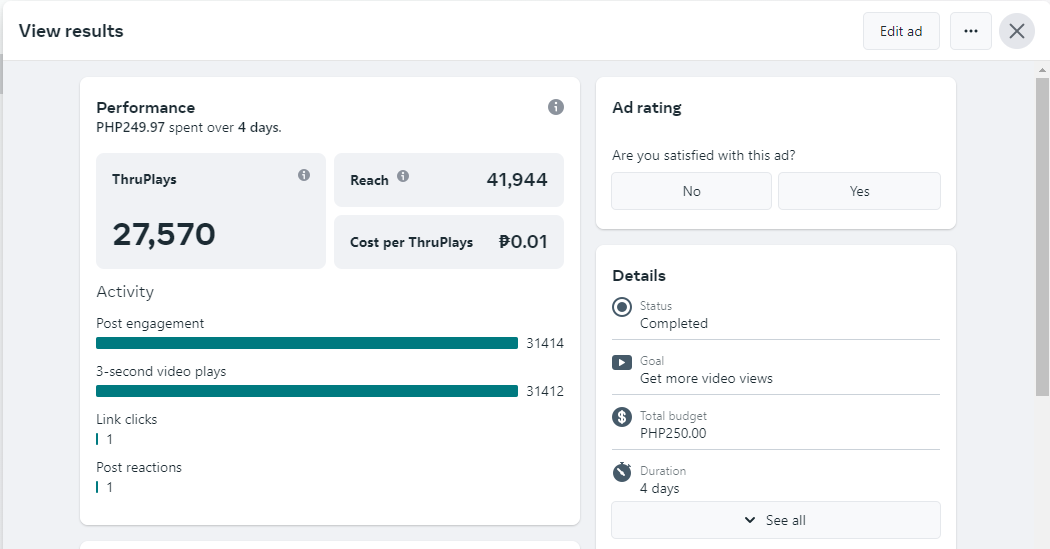This screenshot has width=1050, height=549.
Task: Close the View results dialog
Action: [1017, 31]
